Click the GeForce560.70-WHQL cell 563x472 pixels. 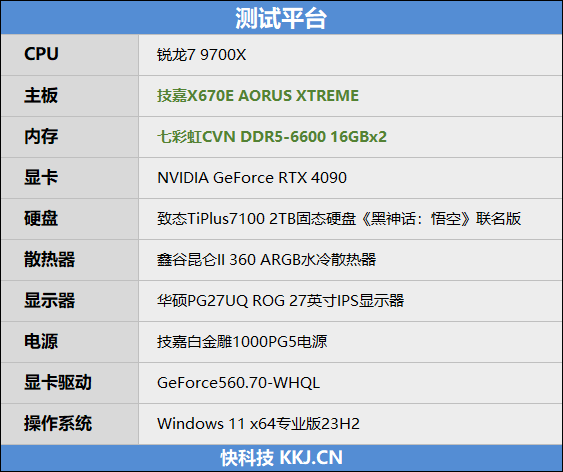pos(238,383)
